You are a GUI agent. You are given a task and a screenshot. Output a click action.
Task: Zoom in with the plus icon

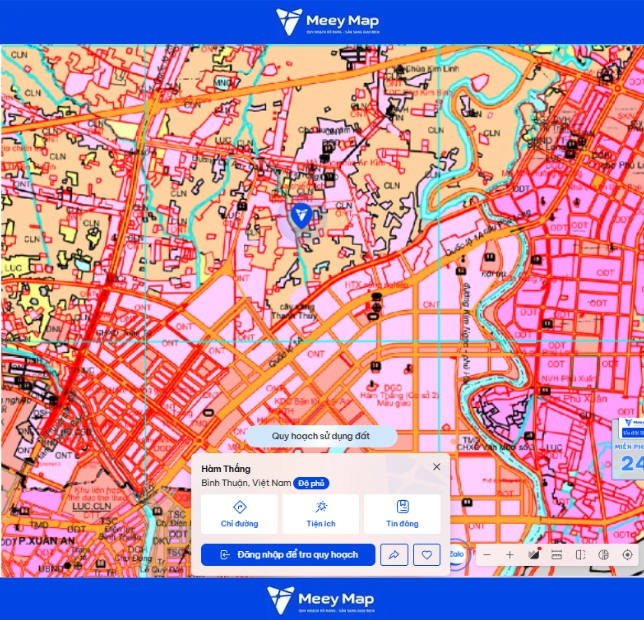pyautogui.click(x=510, y=555)
